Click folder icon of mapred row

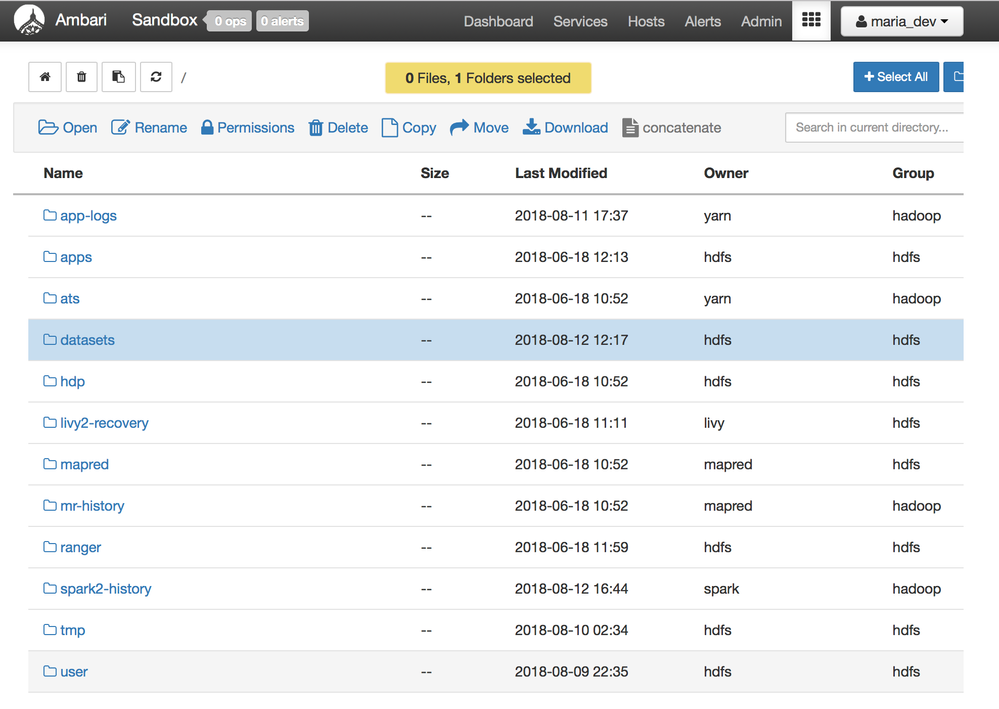[50, 464]
